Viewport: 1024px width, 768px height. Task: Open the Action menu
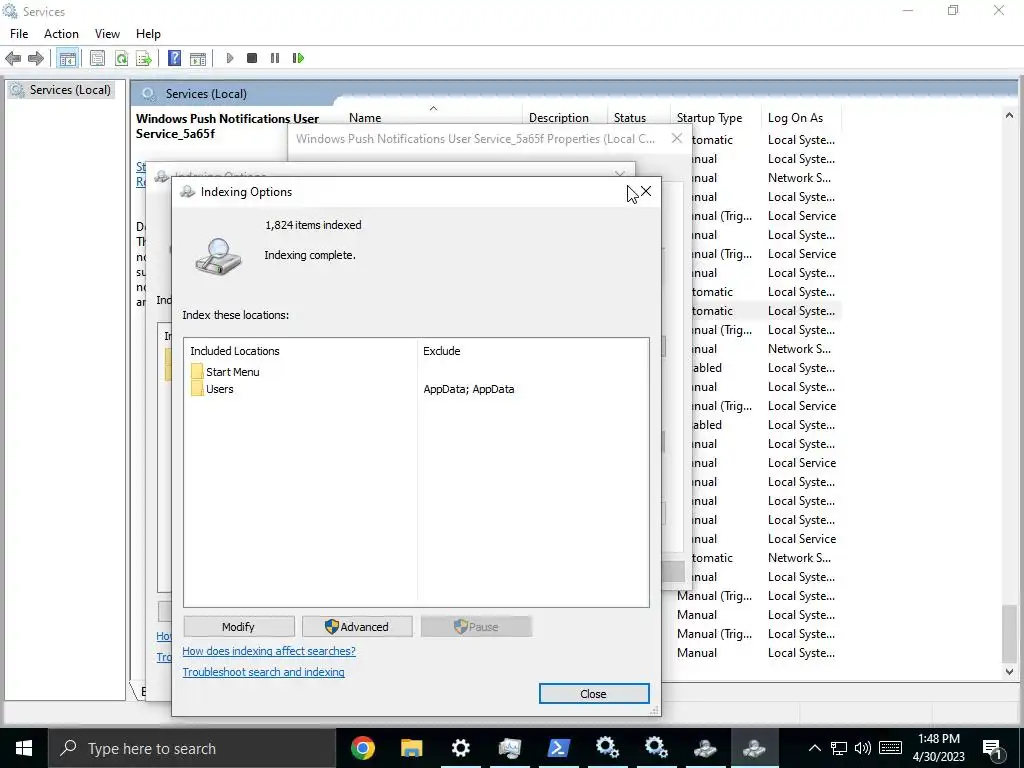pyautogui.click(x=61, y=34)
